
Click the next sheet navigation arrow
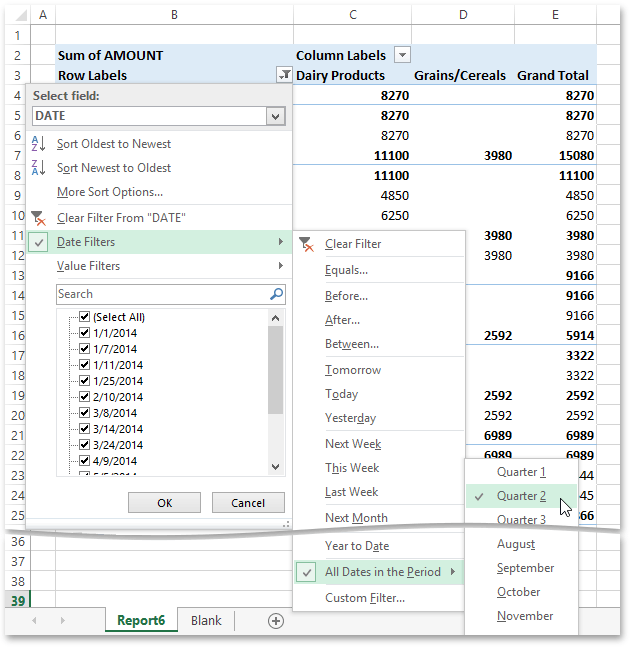(x=63, y=620)
